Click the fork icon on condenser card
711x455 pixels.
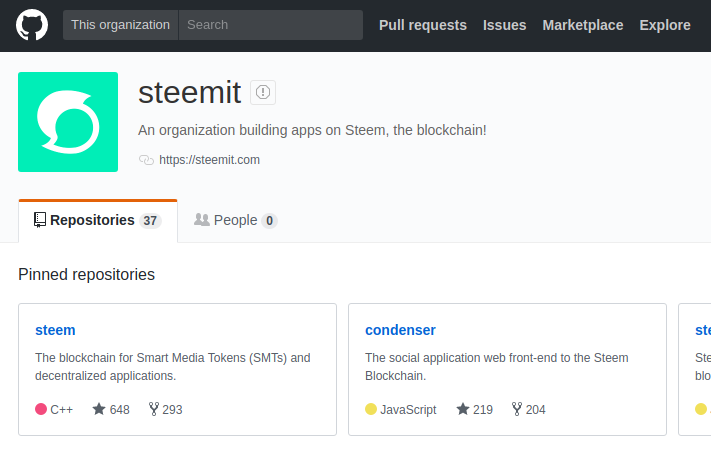coord(517,409)
